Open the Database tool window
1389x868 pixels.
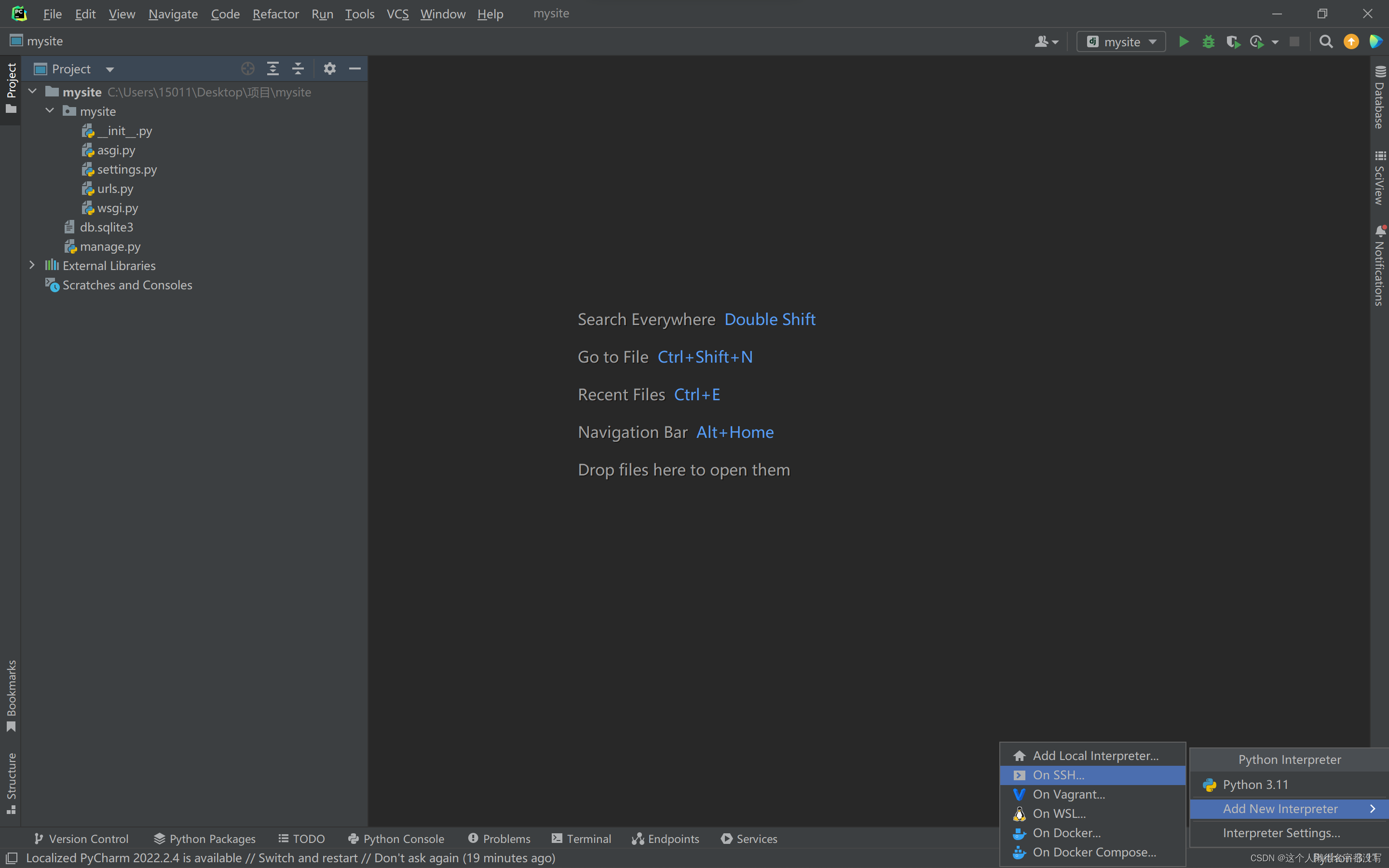pos(1380,96)
